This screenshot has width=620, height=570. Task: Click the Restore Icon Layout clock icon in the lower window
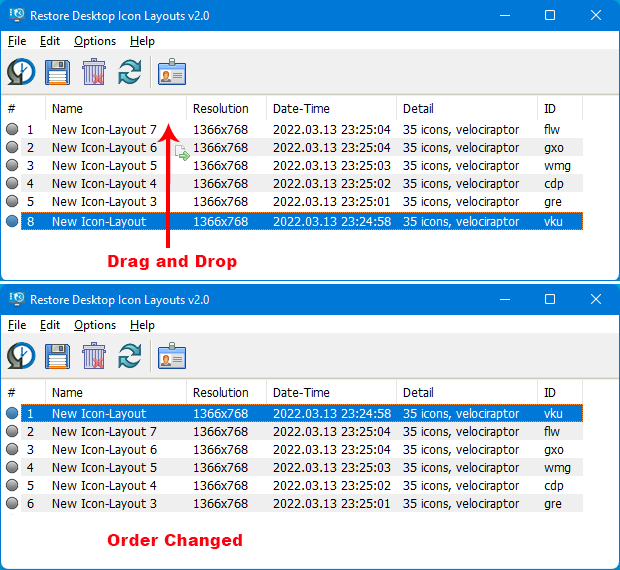(x=21, y=356)
